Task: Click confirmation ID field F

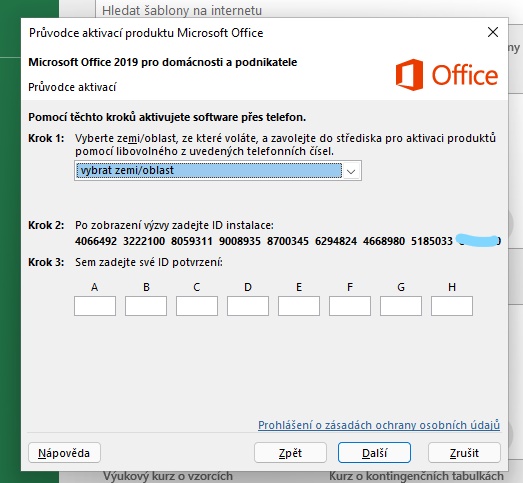Action: (350, 306)
